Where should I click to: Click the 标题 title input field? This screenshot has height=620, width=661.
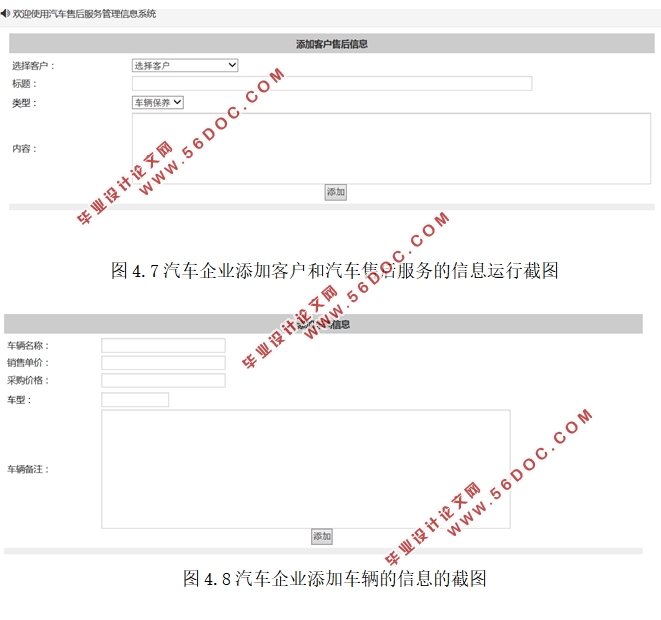tap(332, 83)
